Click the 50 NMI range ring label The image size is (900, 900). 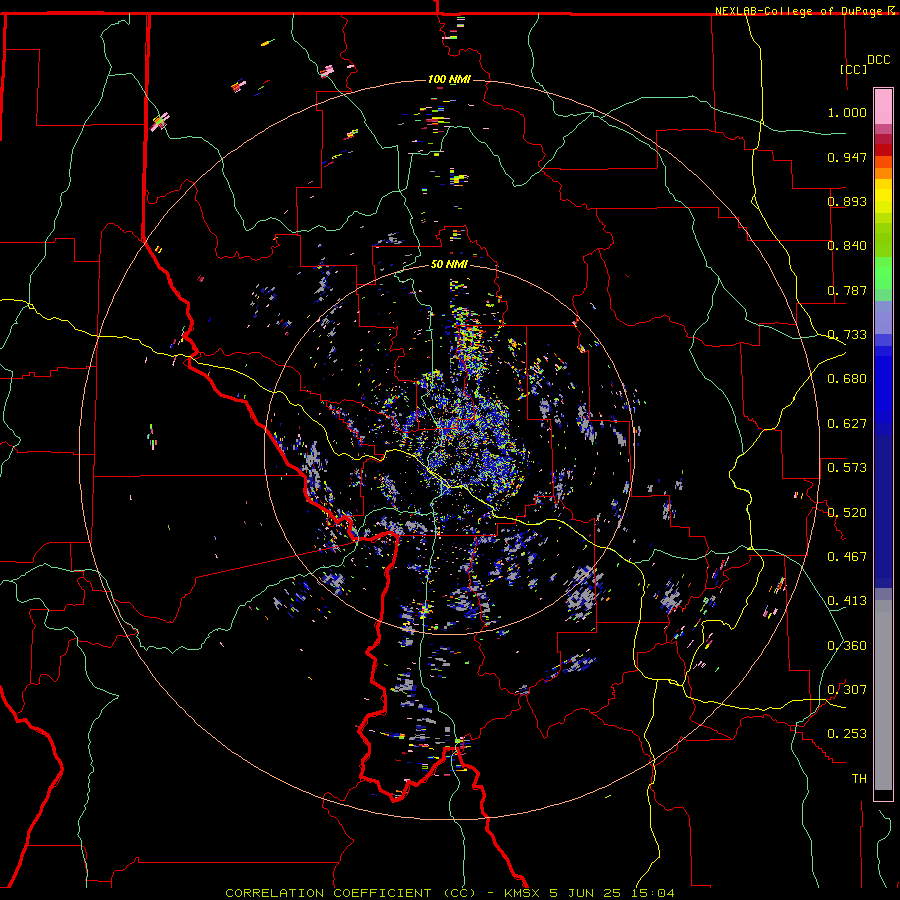(x=449, y=265)
